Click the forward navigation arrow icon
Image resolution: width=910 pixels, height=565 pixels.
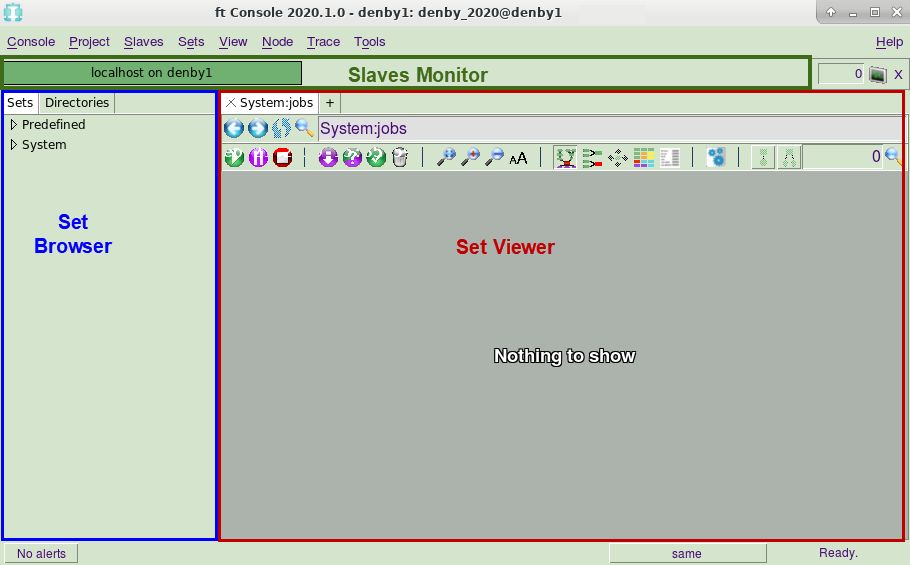pyautogui.click(x=257, y=129)
